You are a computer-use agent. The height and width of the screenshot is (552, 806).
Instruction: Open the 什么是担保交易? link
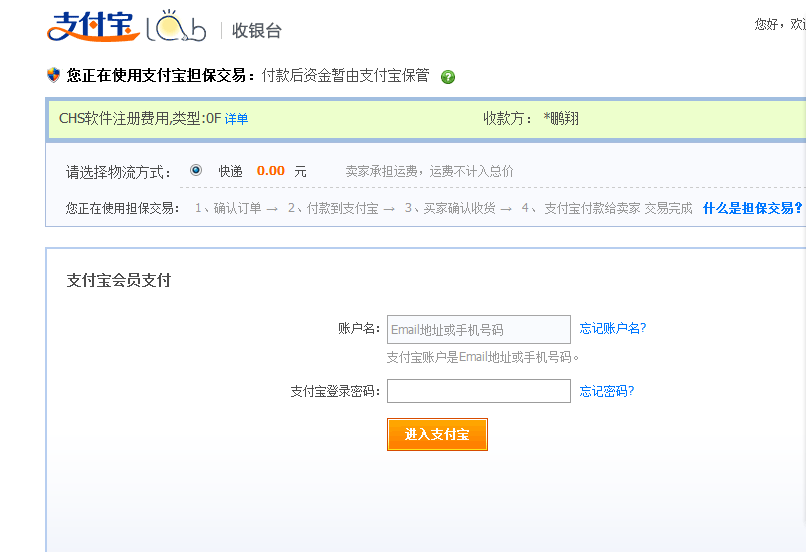click(753, 208)
